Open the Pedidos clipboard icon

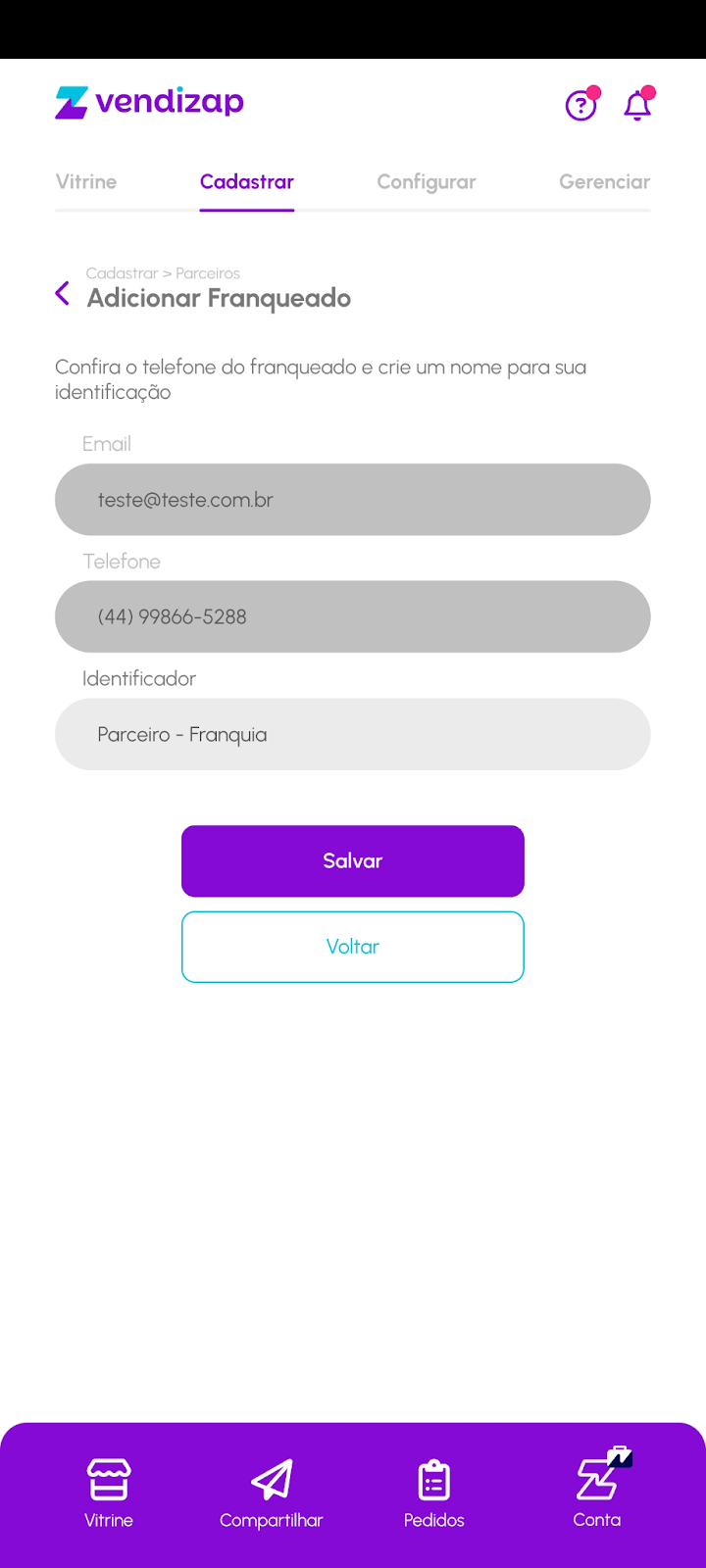tap(433, 1480)
